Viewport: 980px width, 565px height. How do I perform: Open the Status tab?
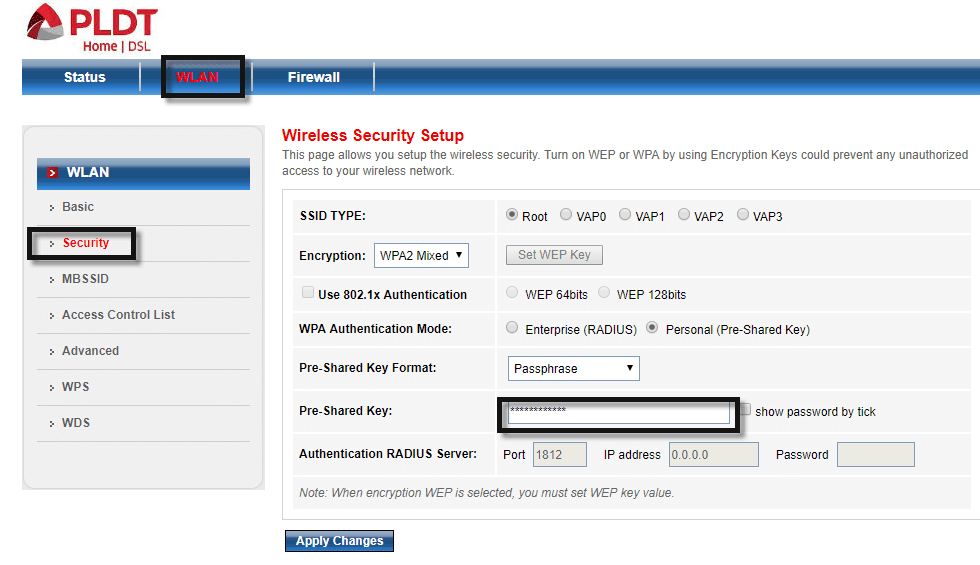(84, 78)
